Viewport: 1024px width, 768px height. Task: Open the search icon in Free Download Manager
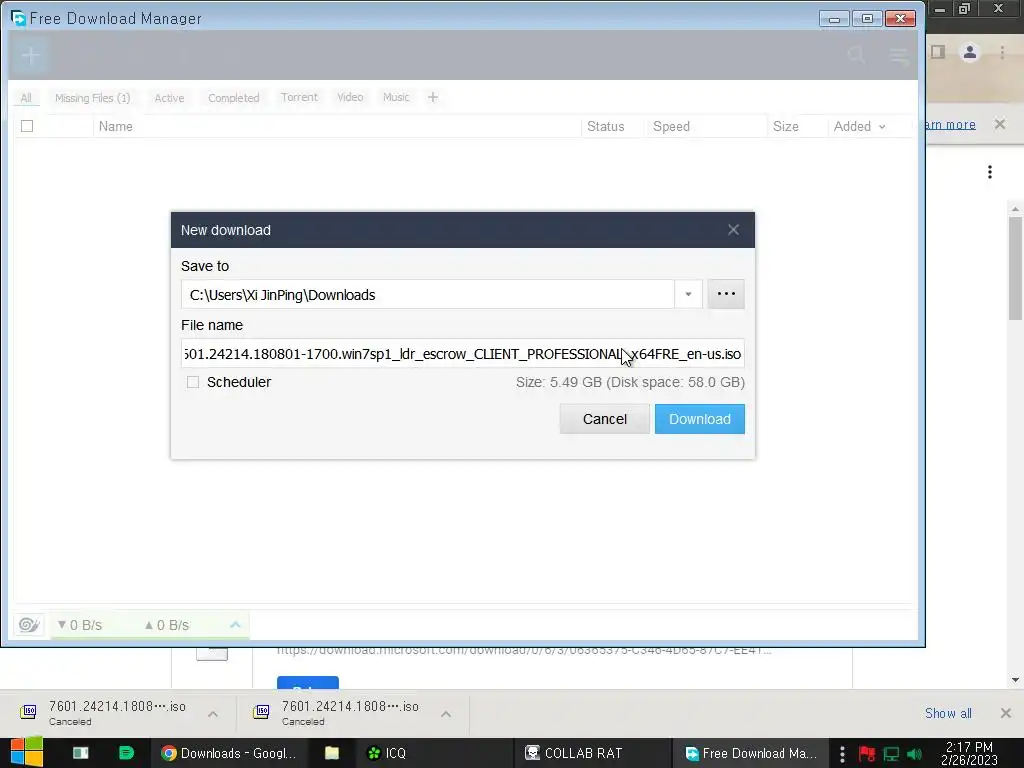(x=856, y=56)
